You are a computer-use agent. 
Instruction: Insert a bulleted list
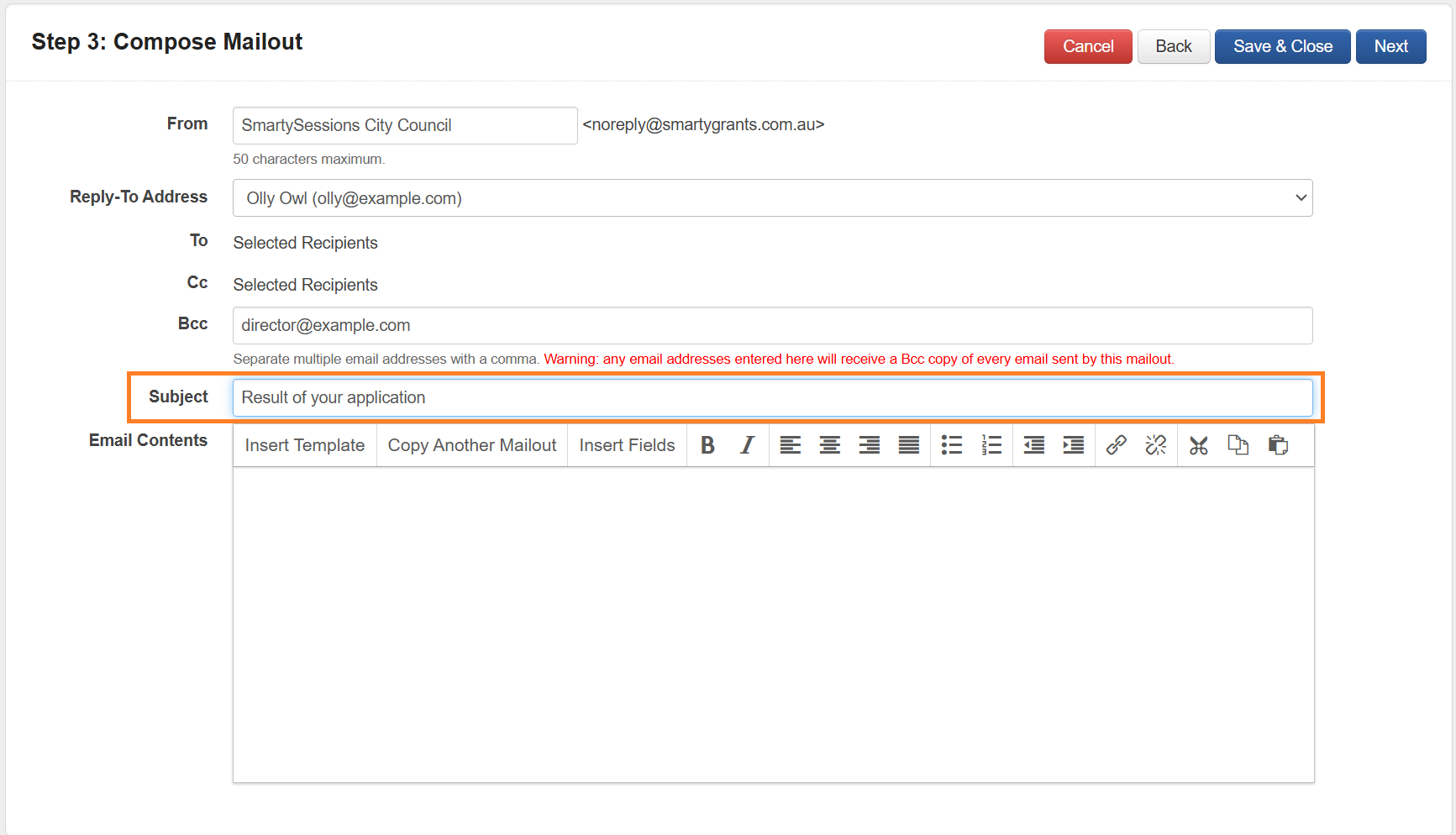[951, 445]
